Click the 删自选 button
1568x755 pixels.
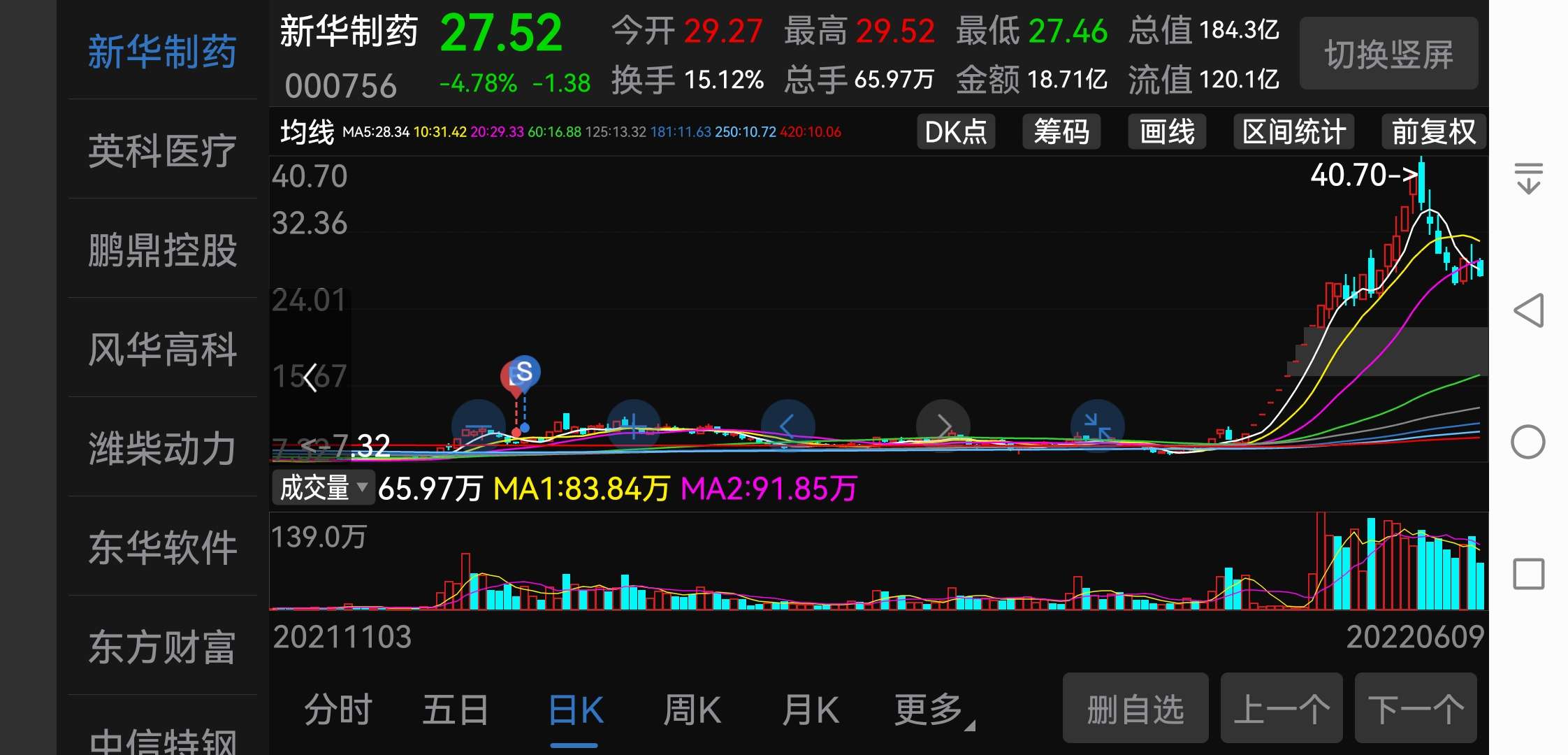[1135, 708]
